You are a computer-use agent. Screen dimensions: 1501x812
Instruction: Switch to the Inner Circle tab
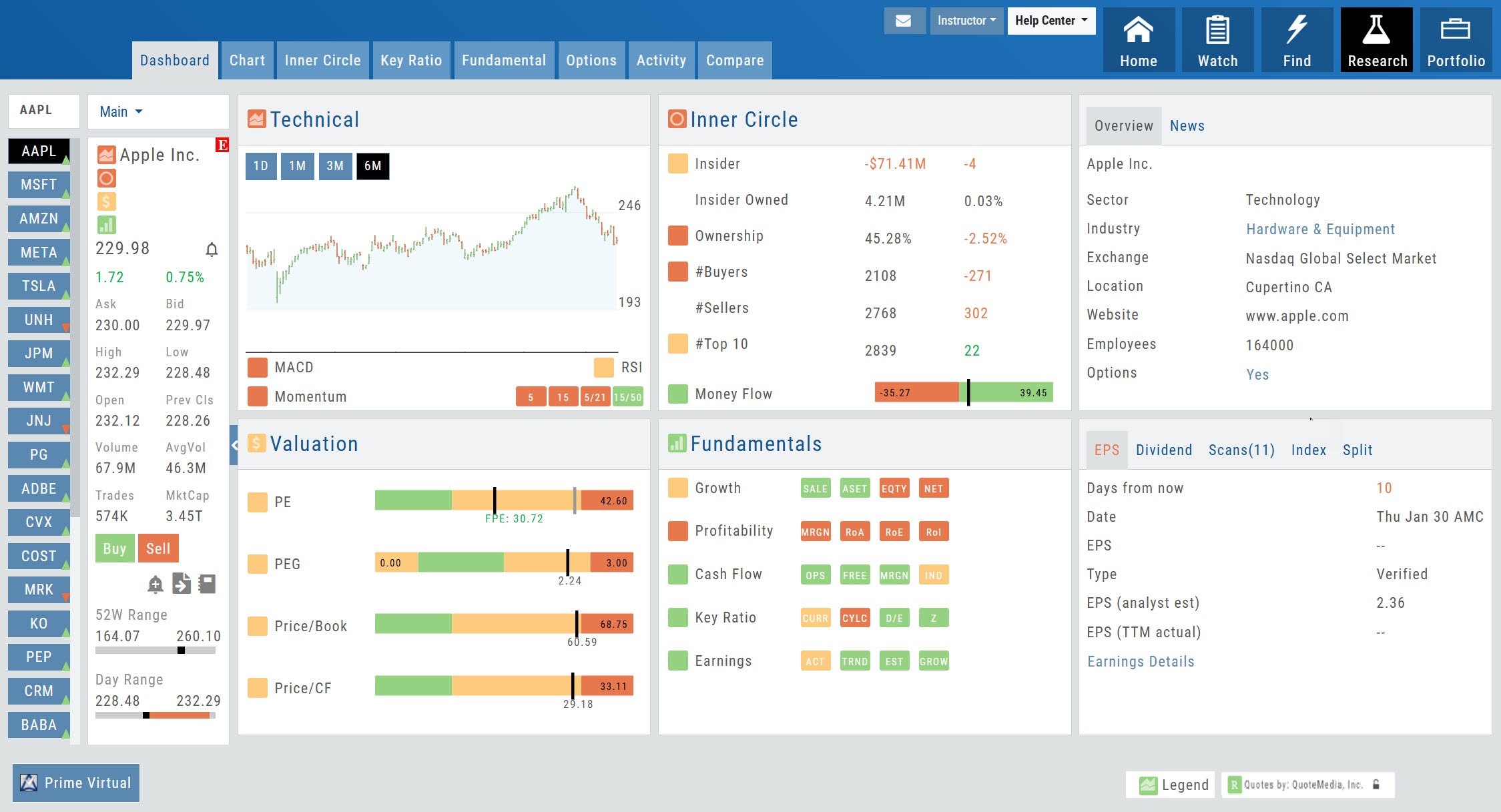322,61
